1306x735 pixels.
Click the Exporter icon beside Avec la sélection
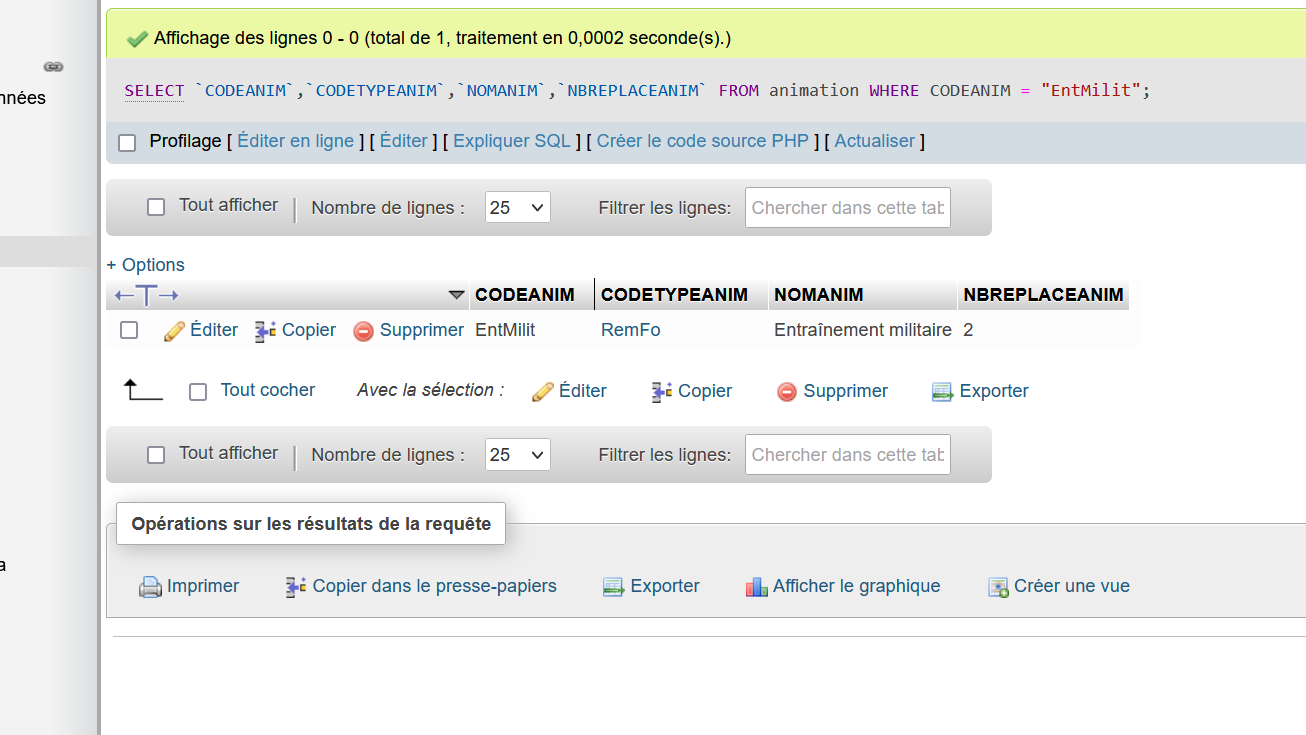[942, 392]
